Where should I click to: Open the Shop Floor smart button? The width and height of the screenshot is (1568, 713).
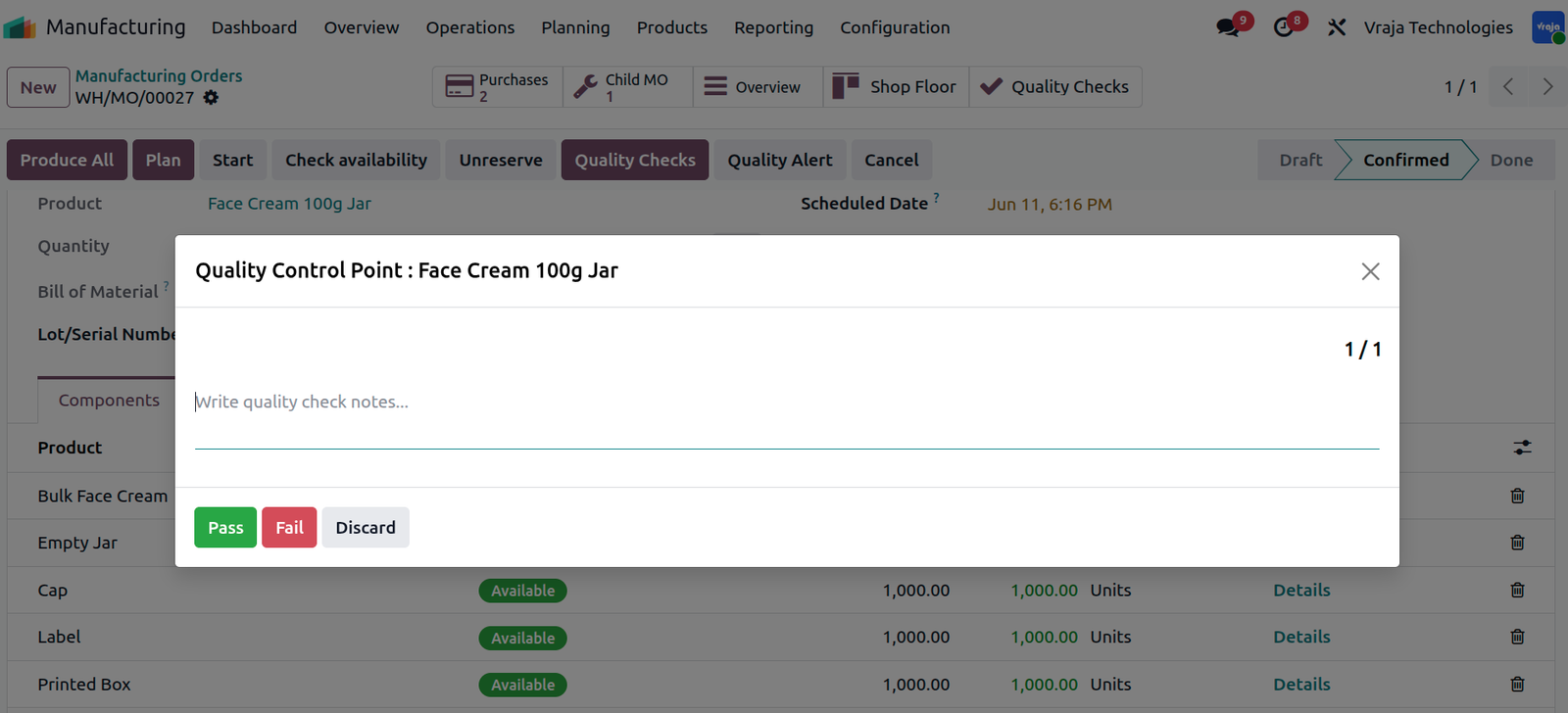tap(896, 87)
